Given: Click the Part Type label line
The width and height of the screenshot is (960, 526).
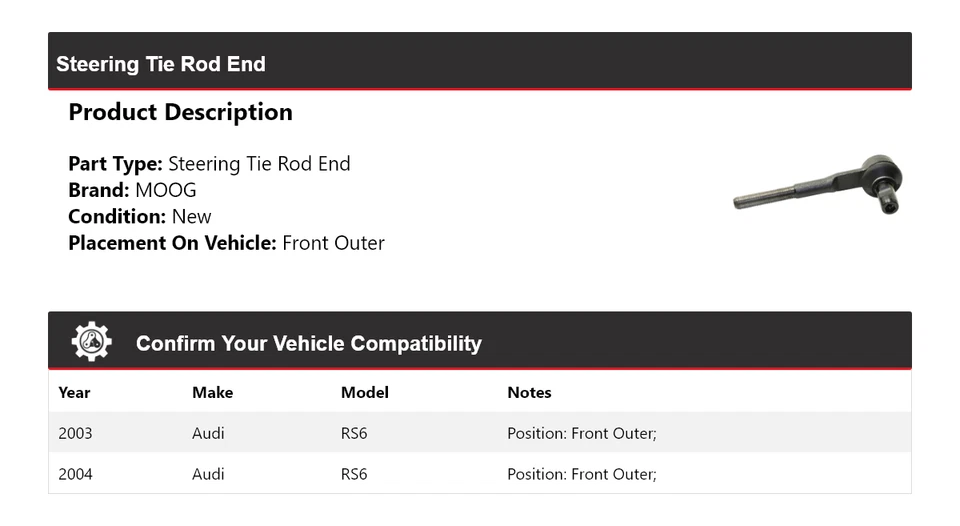Looking at the screenshot, I should (209, 164).
